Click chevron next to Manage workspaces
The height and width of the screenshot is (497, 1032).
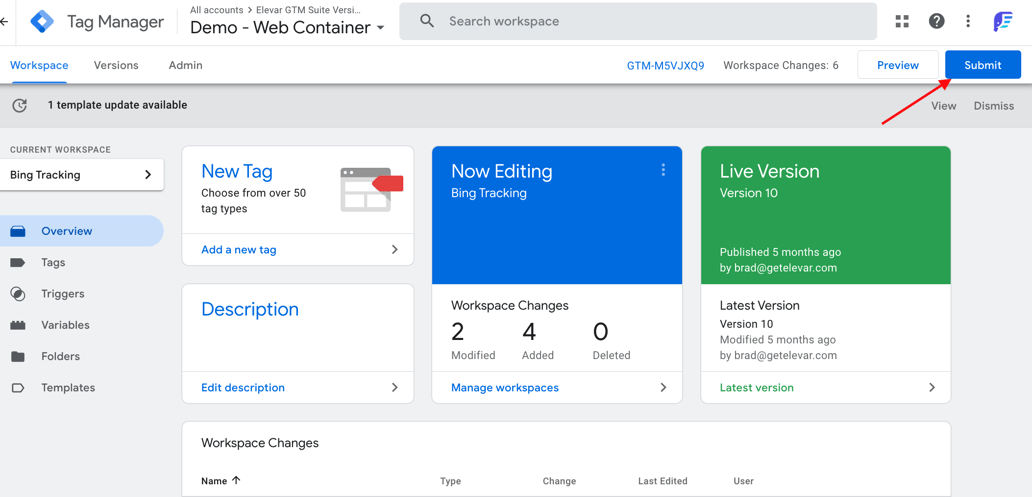(x=663, y=388)
